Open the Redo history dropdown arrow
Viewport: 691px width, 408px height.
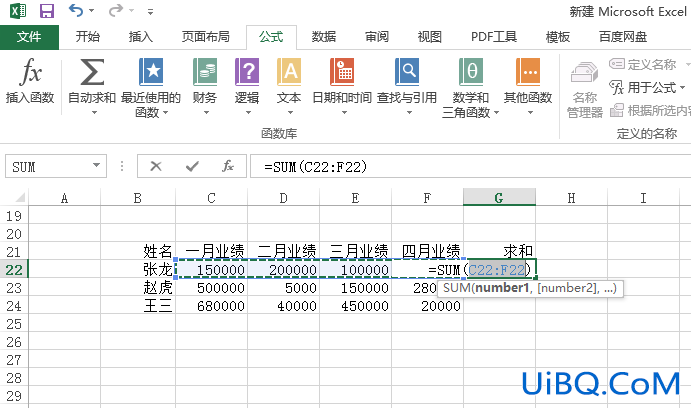click(131, 11)
